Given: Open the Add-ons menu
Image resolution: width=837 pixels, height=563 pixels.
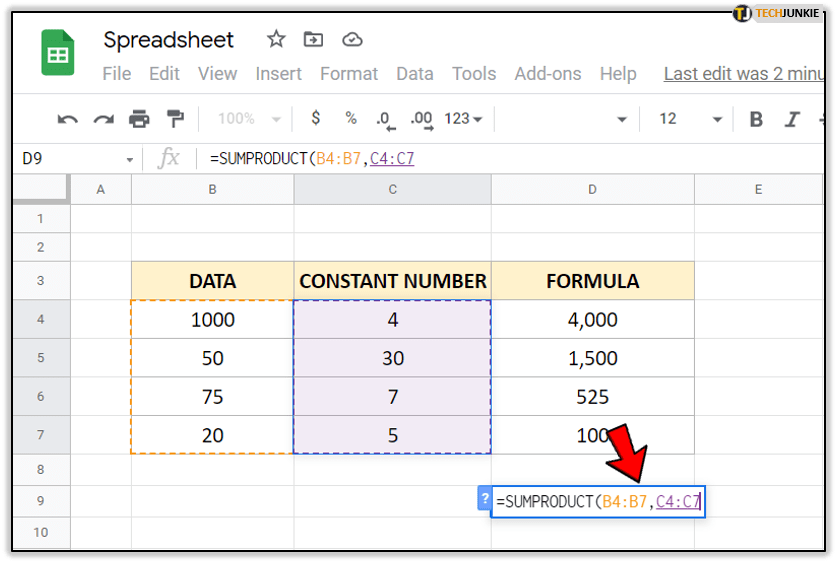Looking at the screenshot, I should pos(547,74).
